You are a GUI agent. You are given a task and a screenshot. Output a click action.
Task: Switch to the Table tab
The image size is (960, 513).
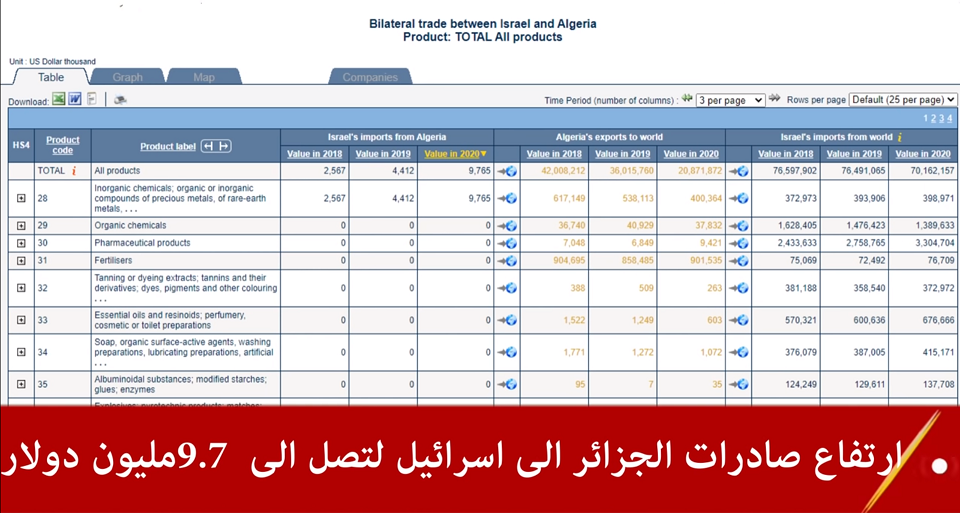click(x=51, y=77)
